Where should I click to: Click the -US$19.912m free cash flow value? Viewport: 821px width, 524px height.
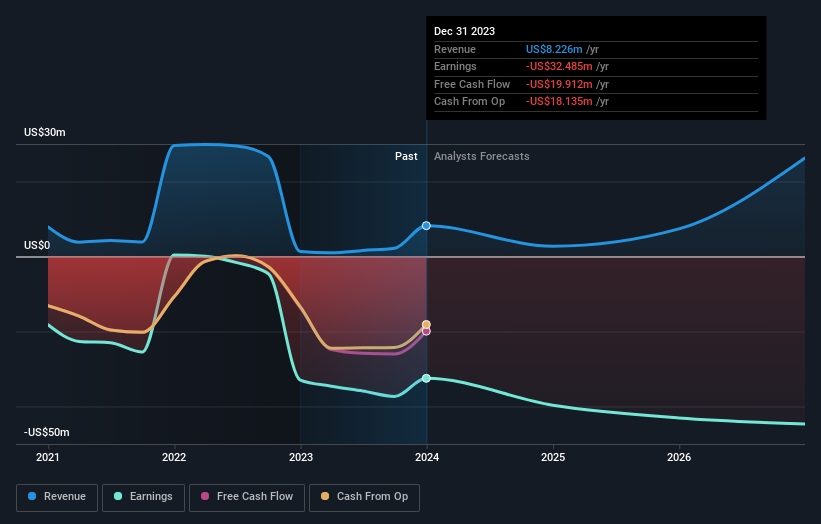[559, 84]
